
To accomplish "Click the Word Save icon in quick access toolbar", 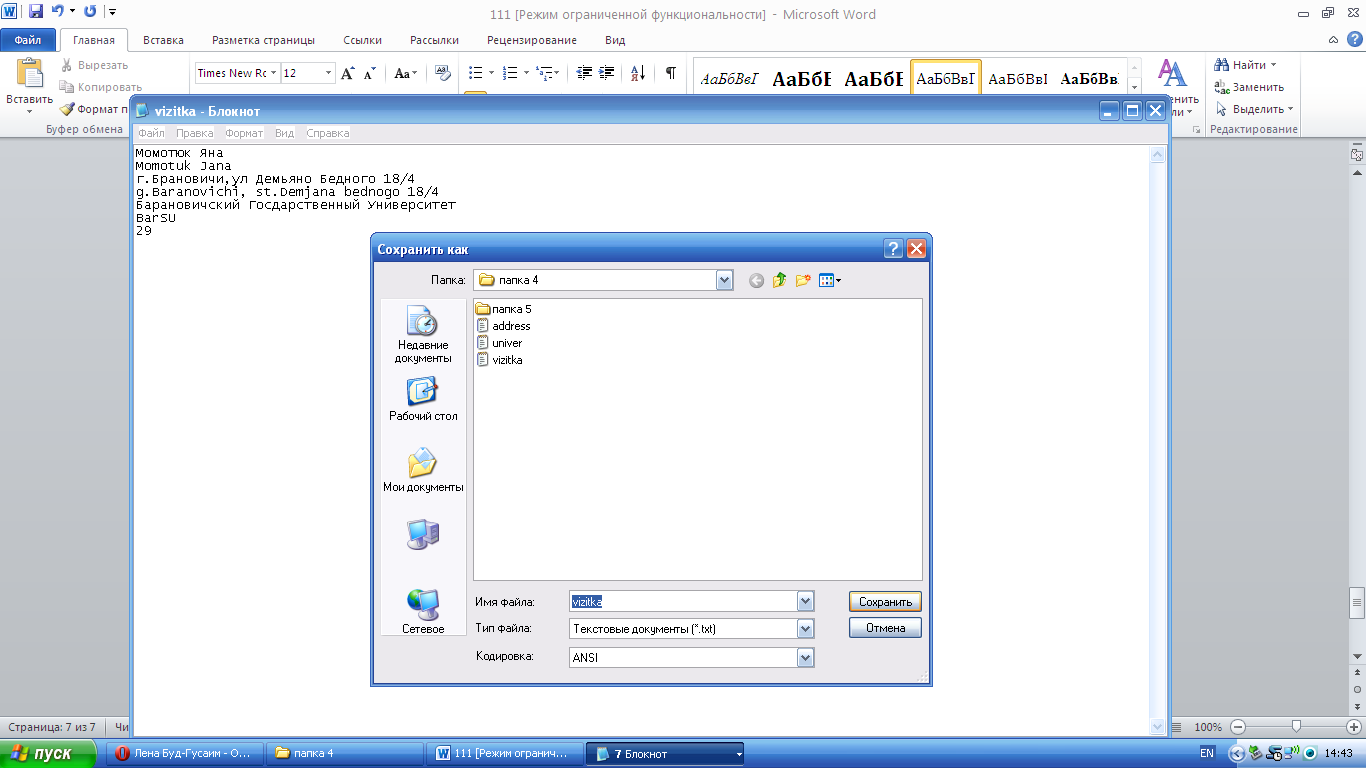I will (36, 12).
